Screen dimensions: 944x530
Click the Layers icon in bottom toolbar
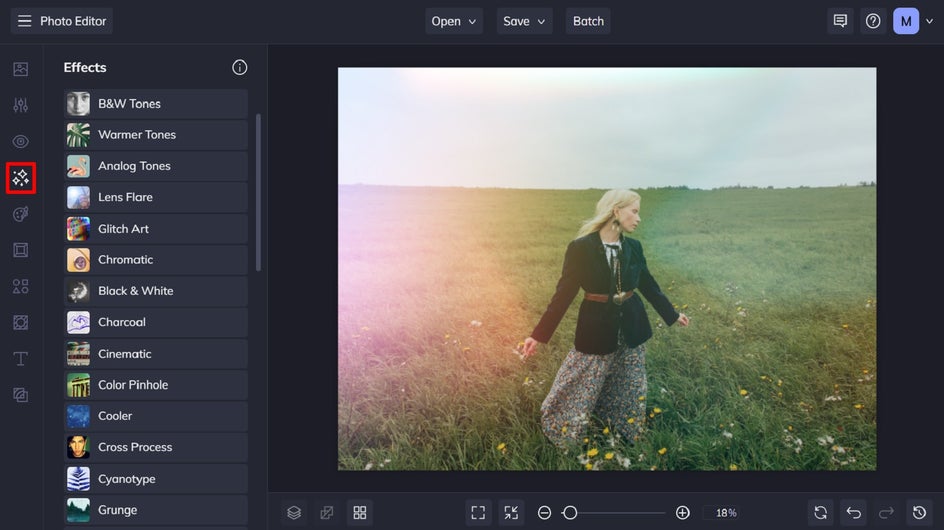click(x=294, y=513)
